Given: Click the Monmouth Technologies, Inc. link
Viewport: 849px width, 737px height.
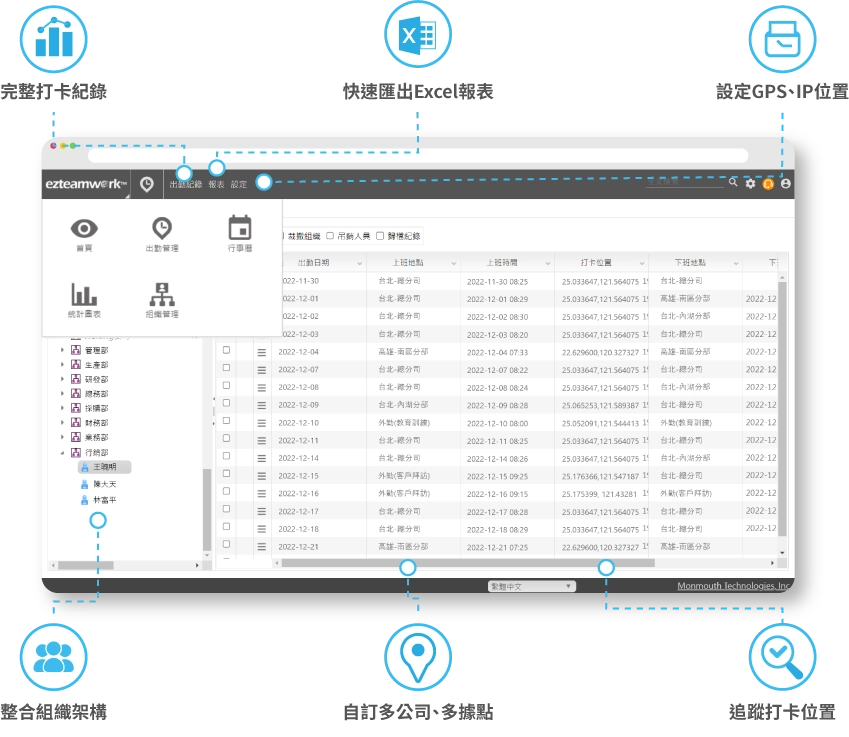Looking at the screenshot, I should point(733,586).
